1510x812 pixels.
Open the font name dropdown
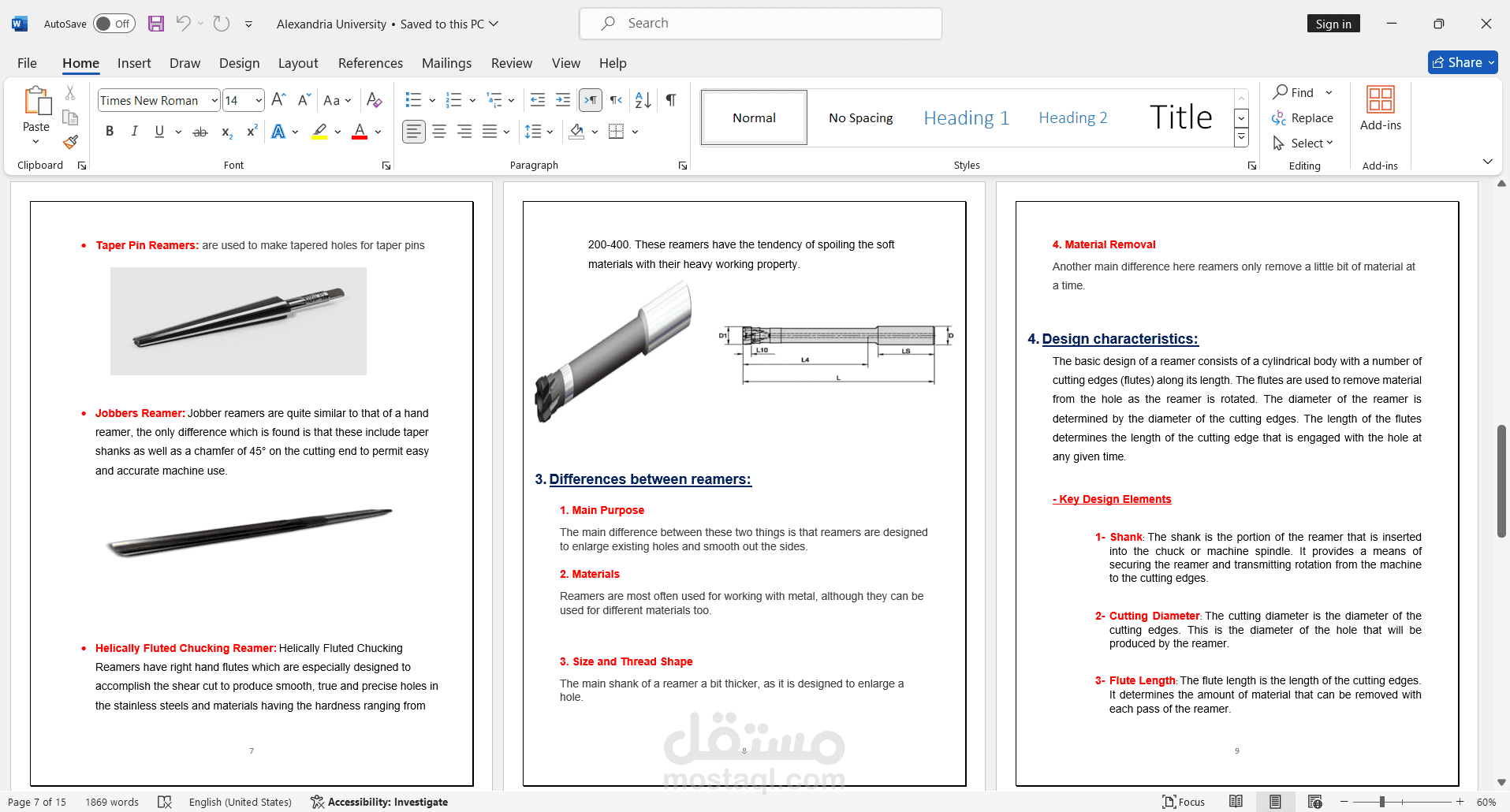point(214,100)
